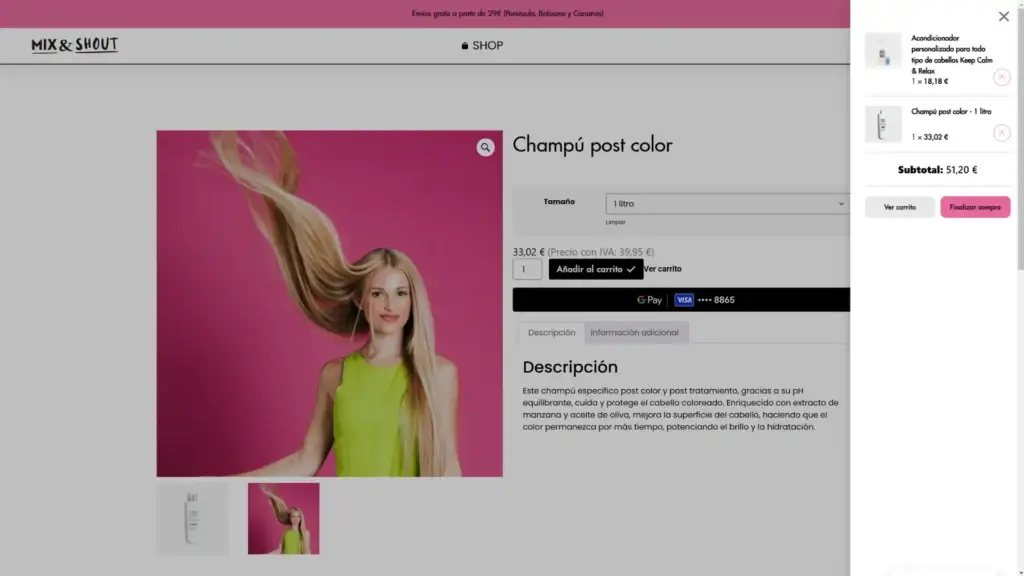Select the shampoo bottle thumbnail
This screenshot has width=1024, height=576.
coord(193,518)
